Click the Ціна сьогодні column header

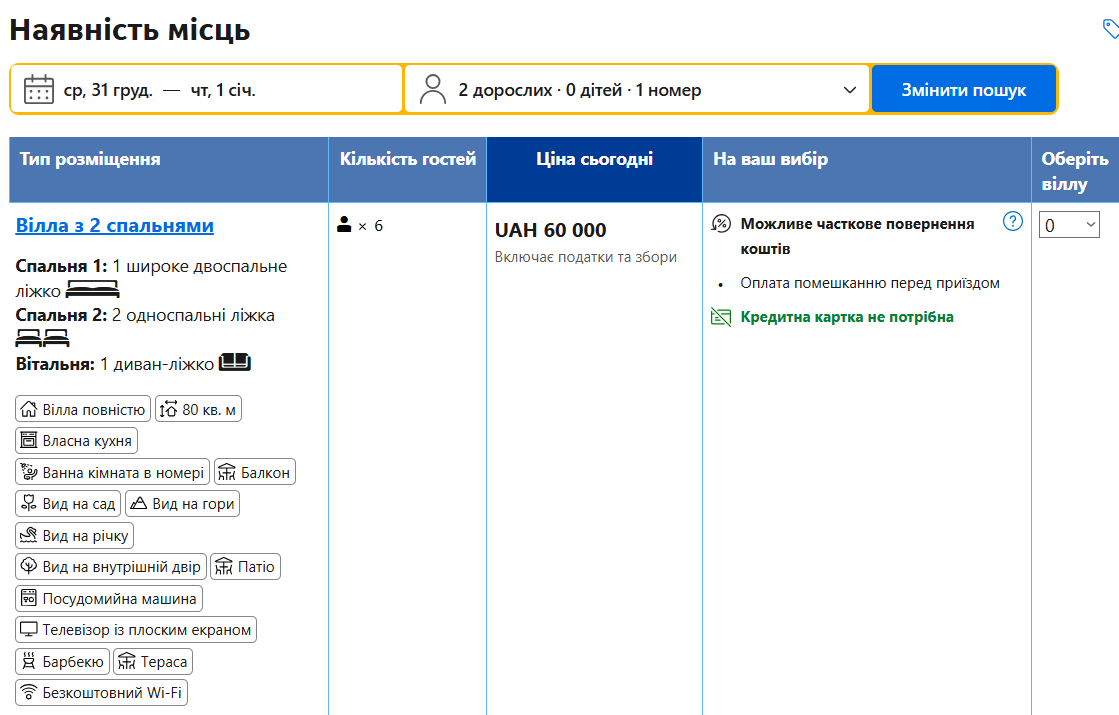(594, 160)
